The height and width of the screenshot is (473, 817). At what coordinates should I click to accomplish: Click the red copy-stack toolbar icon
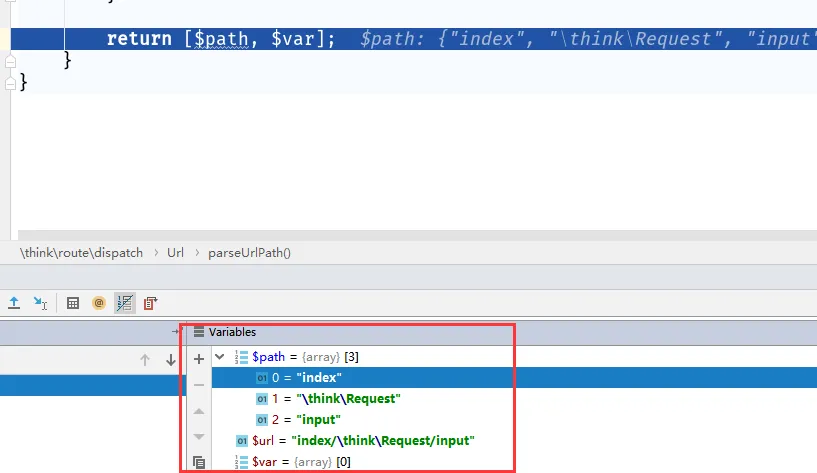click(x=150, y=302)
